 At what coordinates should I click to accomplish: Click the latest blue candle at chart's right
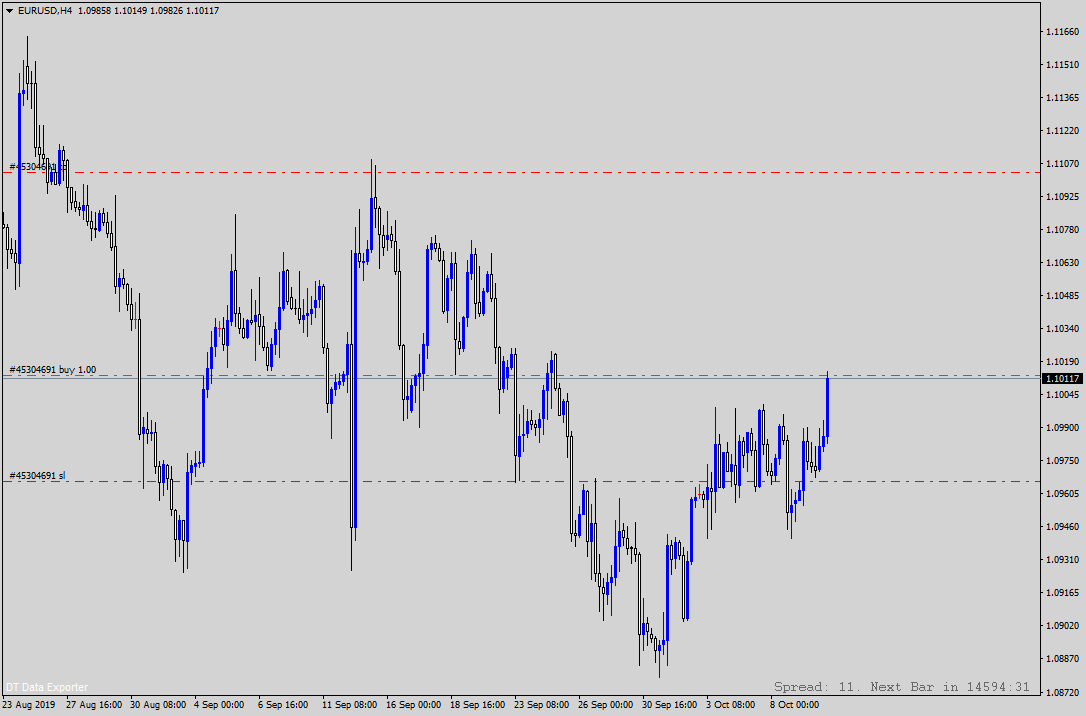pyautogui.click(x=828, y=405)
